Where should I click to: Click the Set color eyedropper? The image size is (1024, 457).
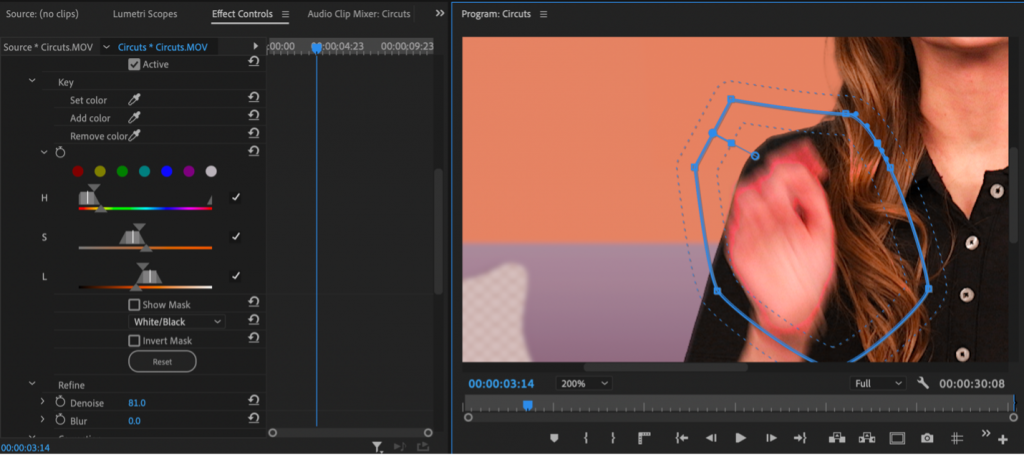pos(133,100)
